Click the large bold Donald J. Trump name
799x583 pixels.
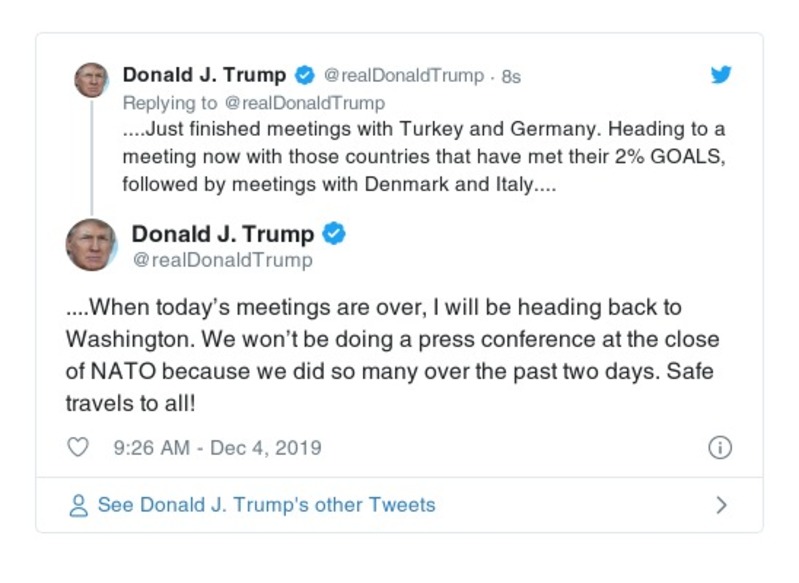click(223, 234)
